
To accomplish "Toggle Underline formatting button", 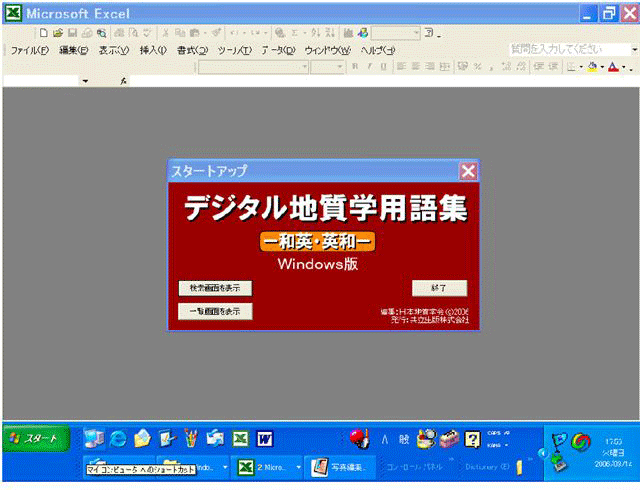I will [383, 67].
